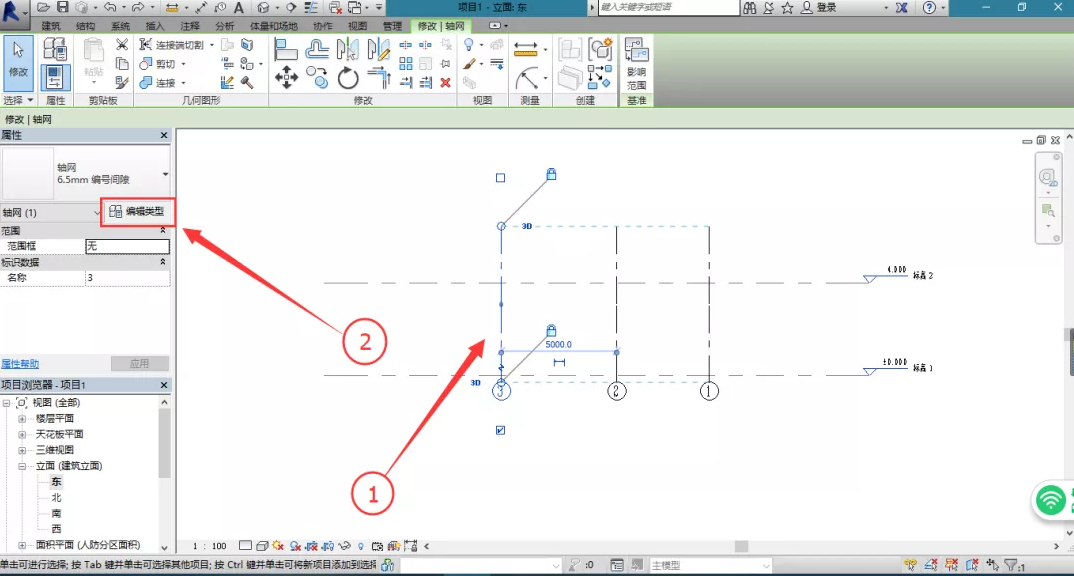The height and width of the screenshot is (576, 1074).
Task: Select the Move tool
Action: click(286, 77)
